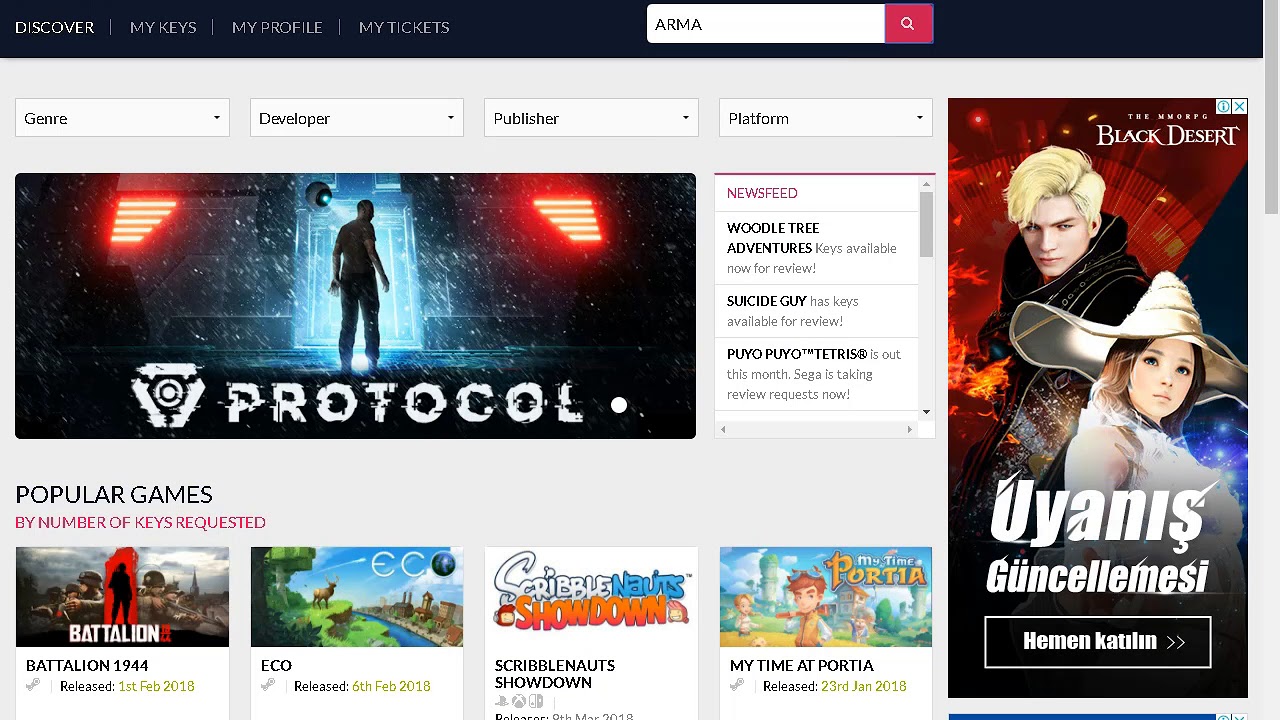Screen dimensions: 1280x720
Task: Click the Nintendo Switch icon under Scribblenauts Showdown
Action: coord(536,702)
